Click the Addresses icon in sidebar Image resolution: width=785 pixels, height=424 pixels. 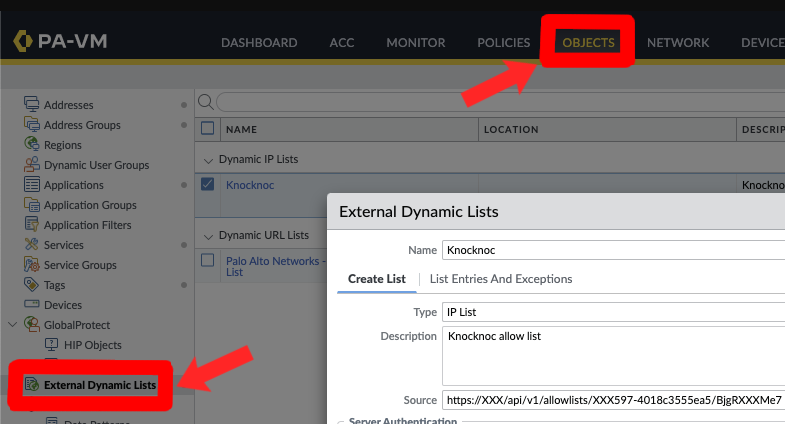pos(31,105)
